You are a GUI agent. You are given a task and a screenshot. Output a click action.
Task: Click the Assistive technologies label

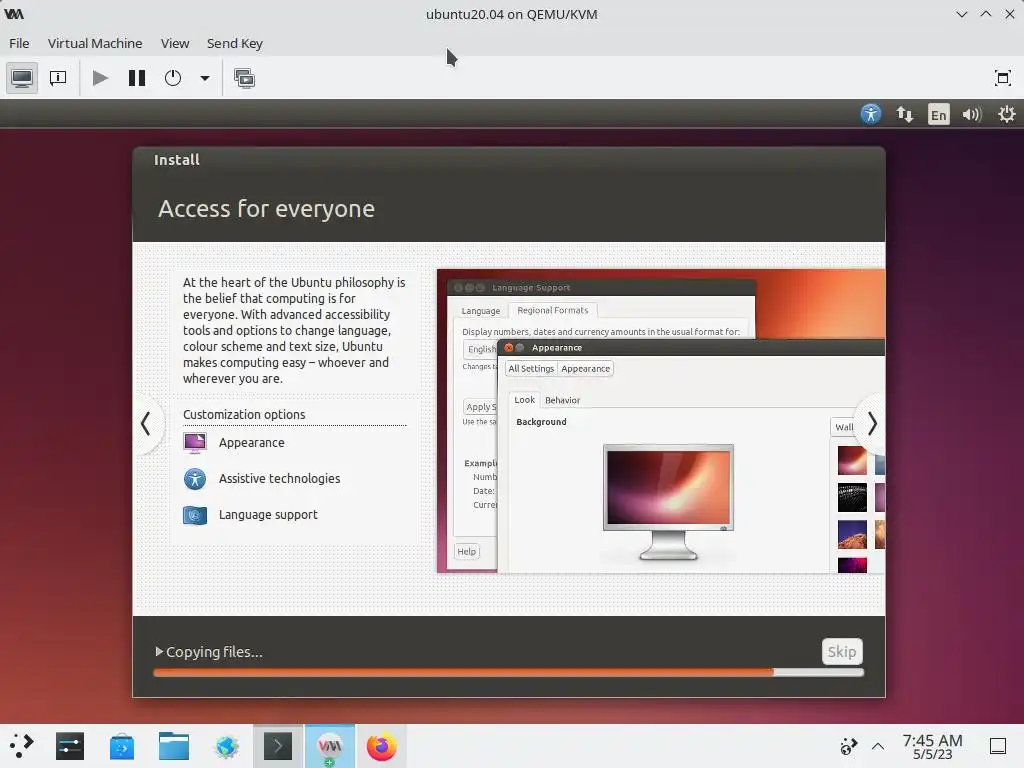point(280,479)
